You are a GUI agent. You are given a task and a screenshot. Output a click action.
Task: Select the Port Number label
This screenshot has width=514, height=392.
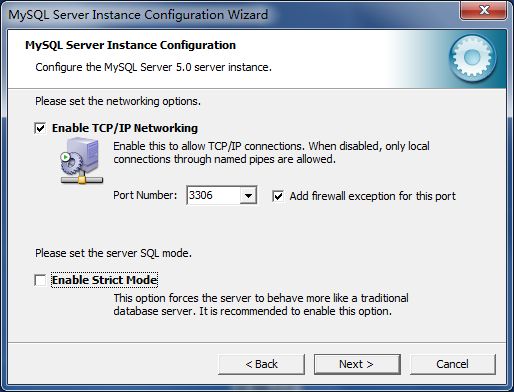tap(145, 195)
